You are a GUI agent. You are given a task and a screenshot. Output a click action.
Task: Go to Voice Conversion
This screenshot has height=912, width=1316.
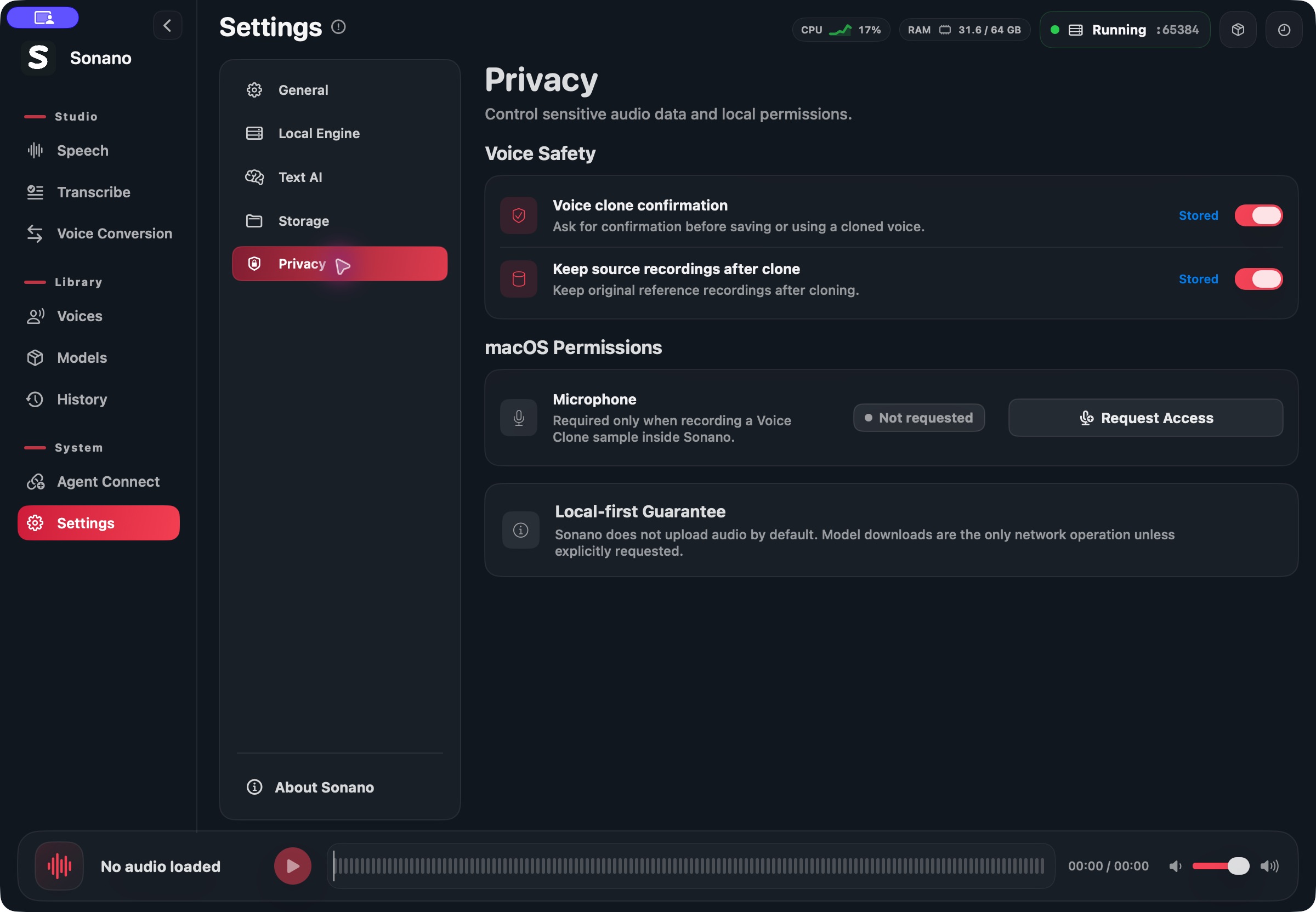click(99, 233)
